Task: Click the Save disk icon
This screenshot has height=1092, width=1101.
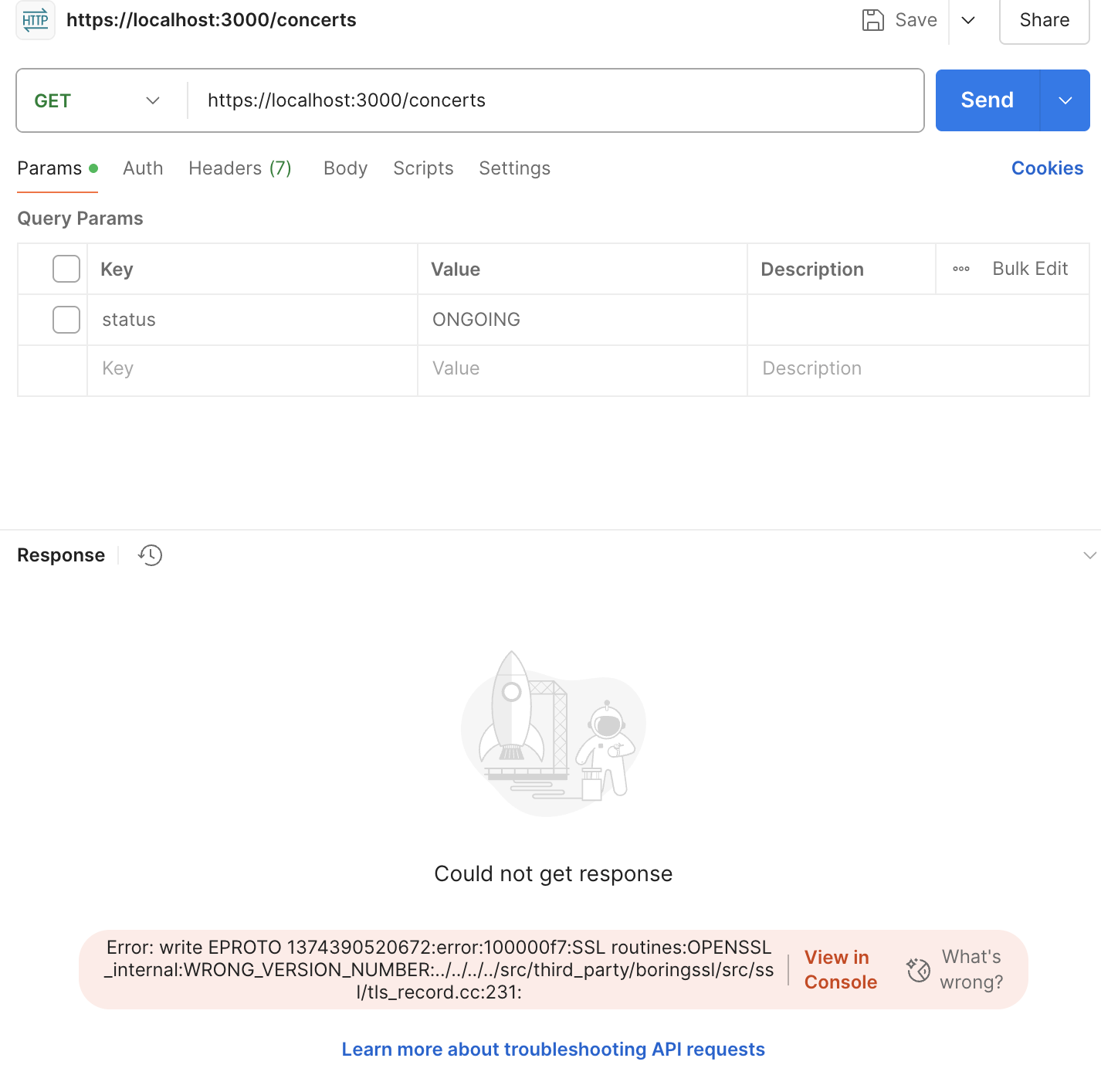Action: (x=872, y=20)
